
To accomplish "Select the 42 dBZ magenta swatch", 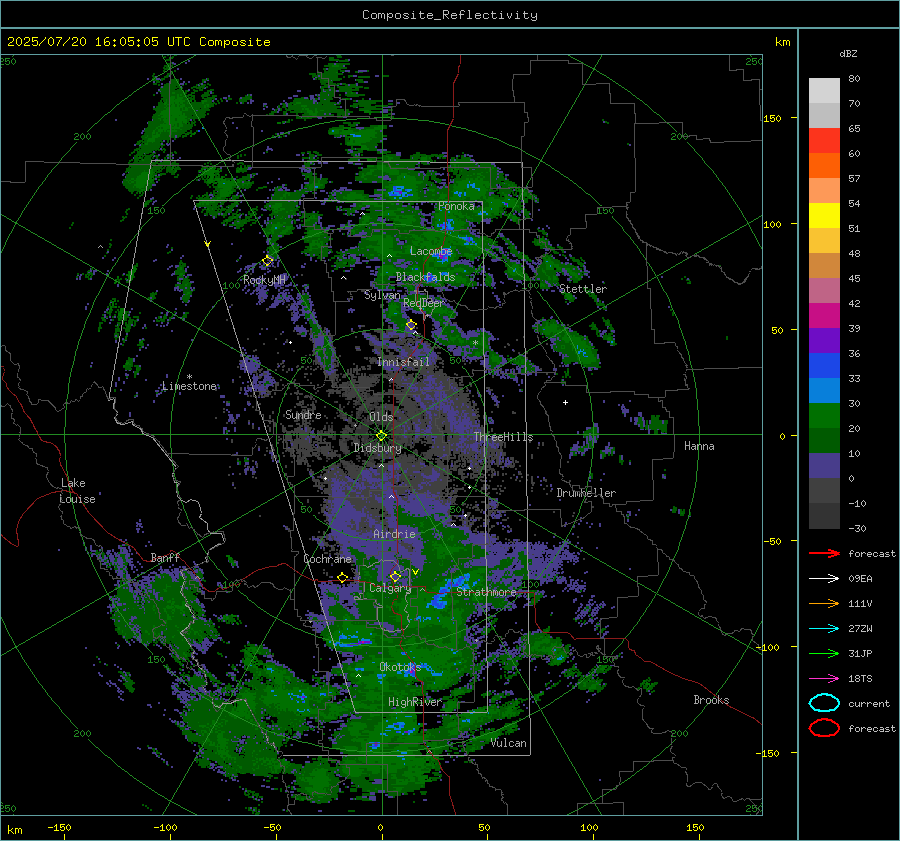I will click(824, 315).
